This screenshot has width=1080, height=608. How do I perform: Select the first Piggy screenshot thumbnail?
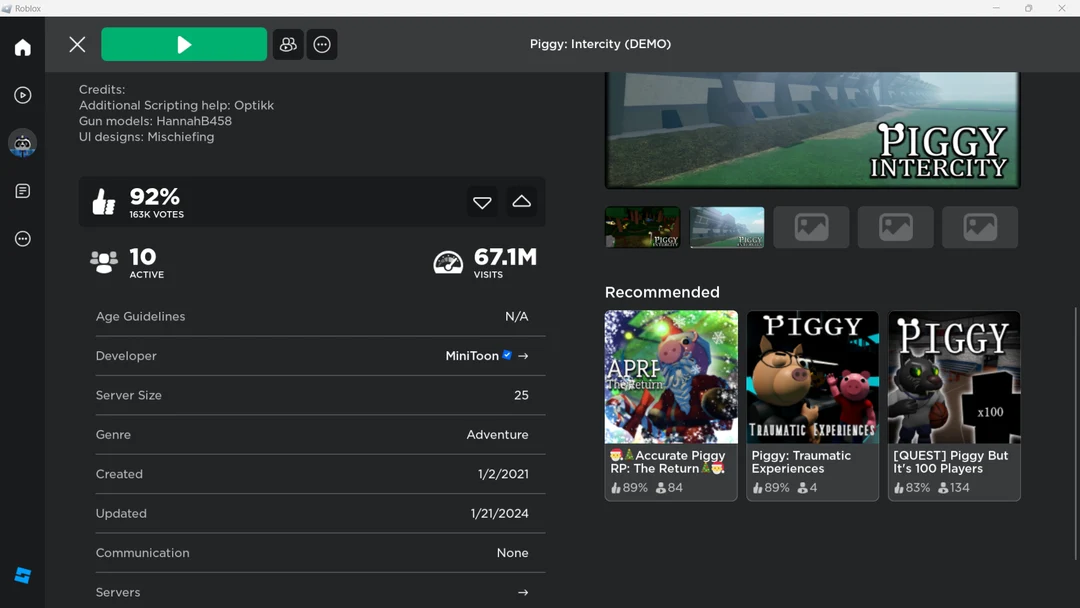(642, 227)
